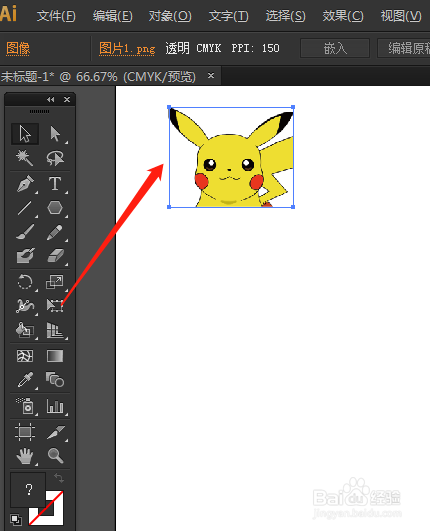Click the 透明 transparency label
430x531 pixels.
click(x=177, y=48)
